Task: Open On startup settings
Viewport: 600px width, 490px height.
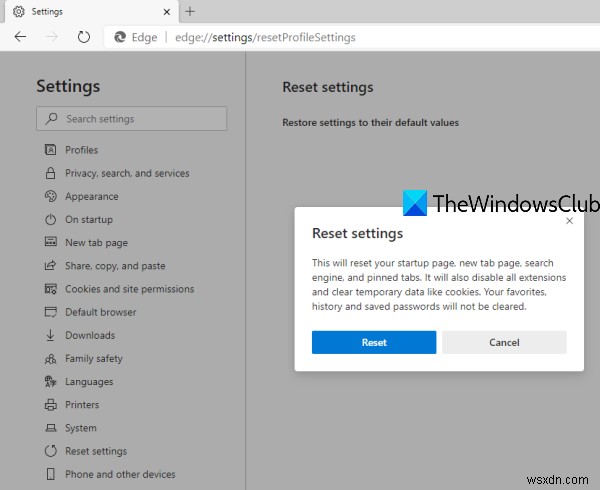Action: click(89, 220)
